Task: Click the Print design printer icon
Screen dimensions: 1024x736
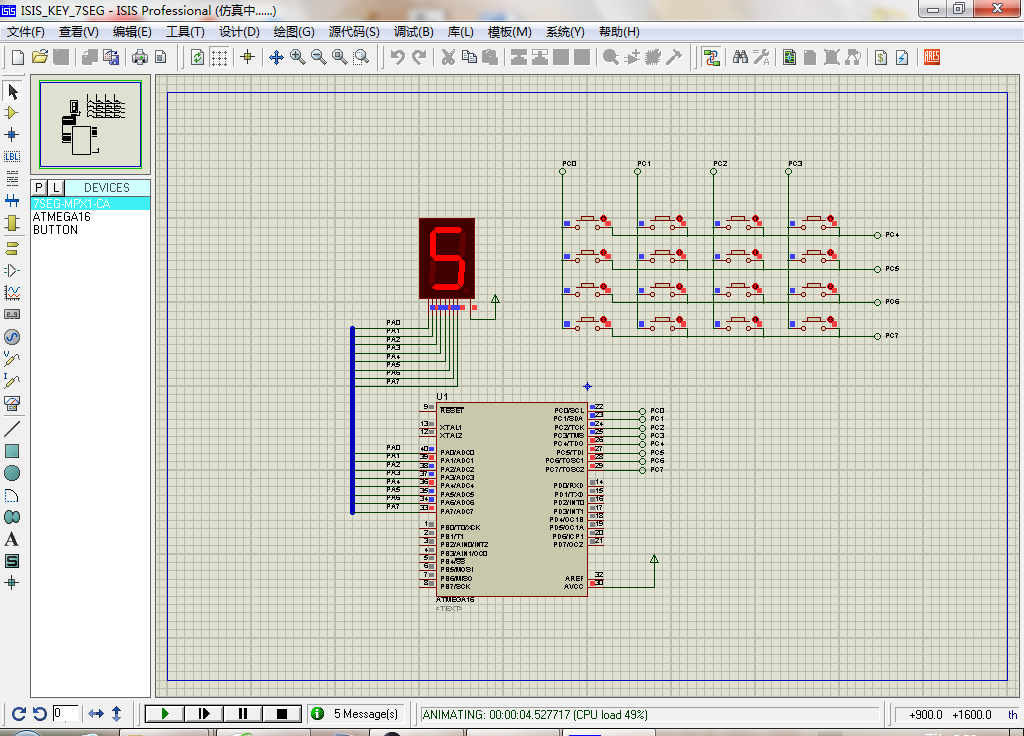Action: point(140,57)
